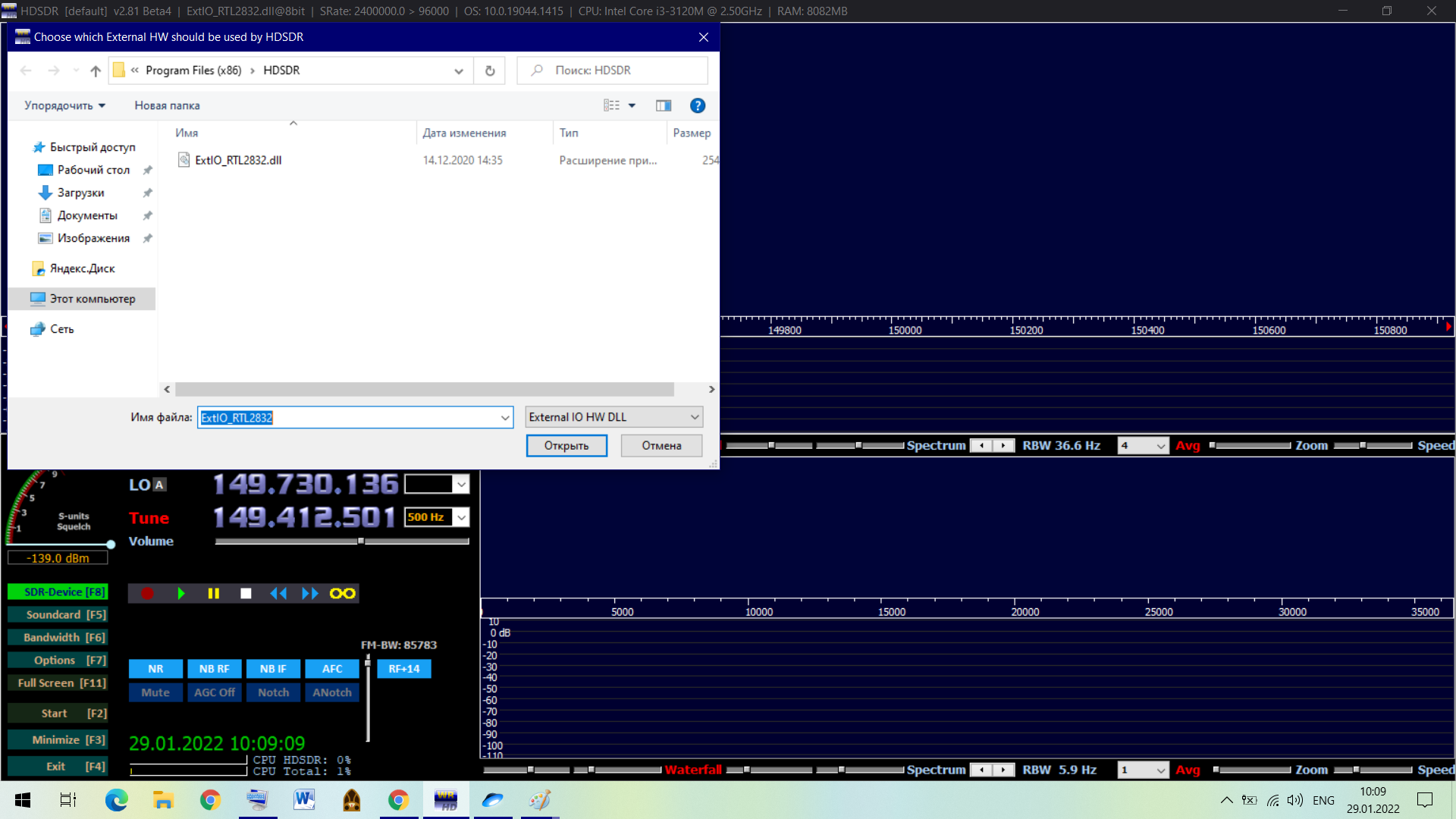
Task: Click the rewind playback icon
Action: pos(278,594)
